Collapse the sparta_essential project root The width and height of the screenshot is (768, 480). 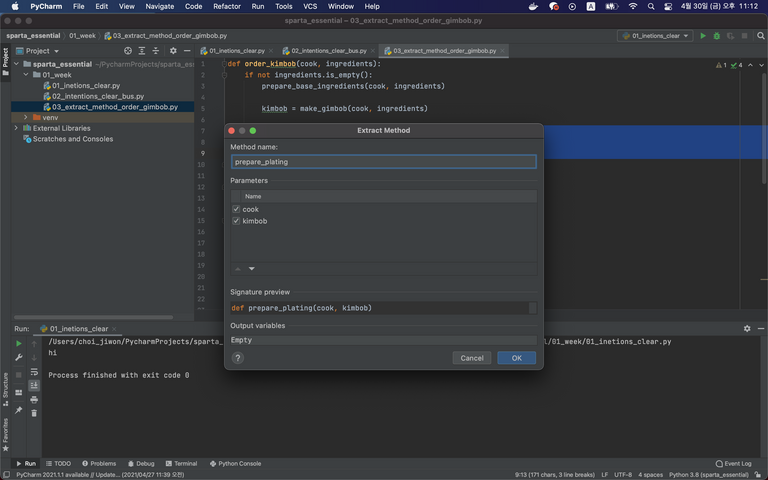[17, 64]
